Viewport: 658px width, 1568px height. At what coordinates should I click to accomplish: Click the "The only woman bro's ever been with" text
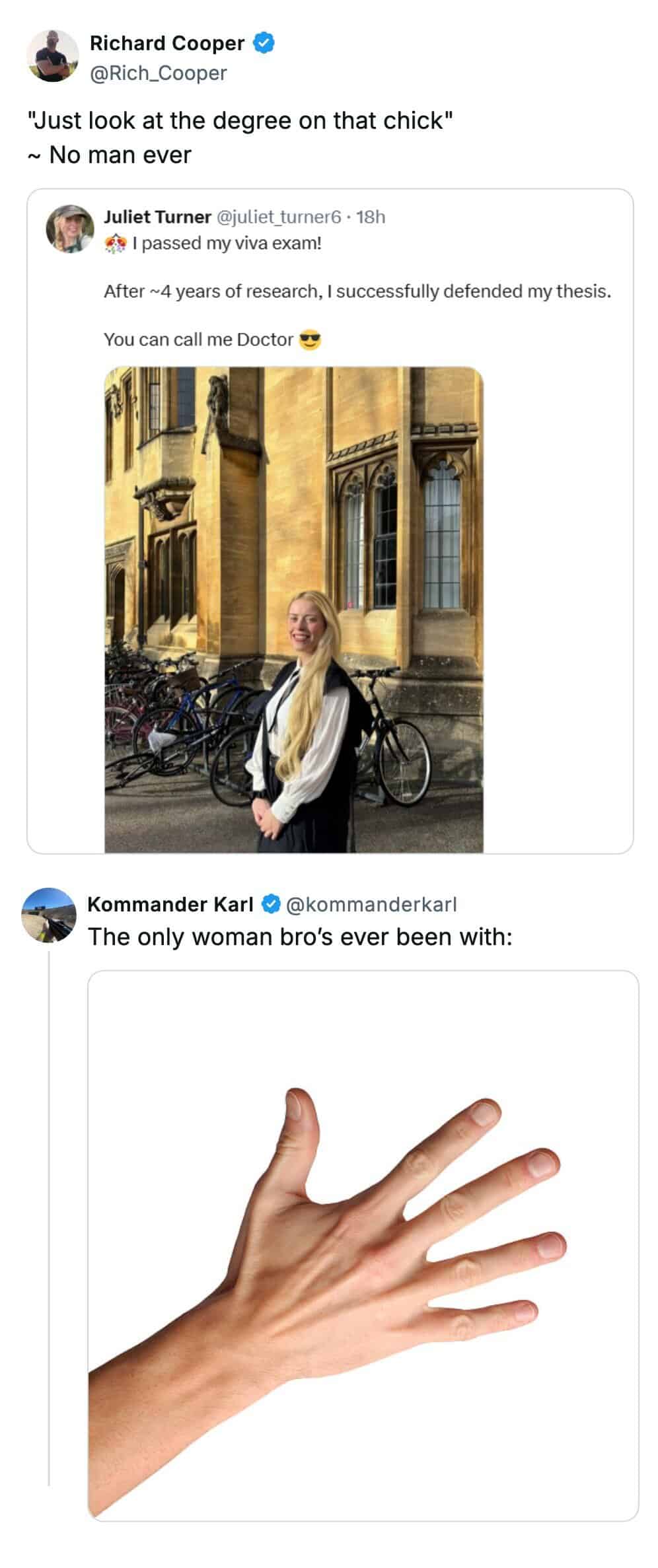tap(300, 937)
